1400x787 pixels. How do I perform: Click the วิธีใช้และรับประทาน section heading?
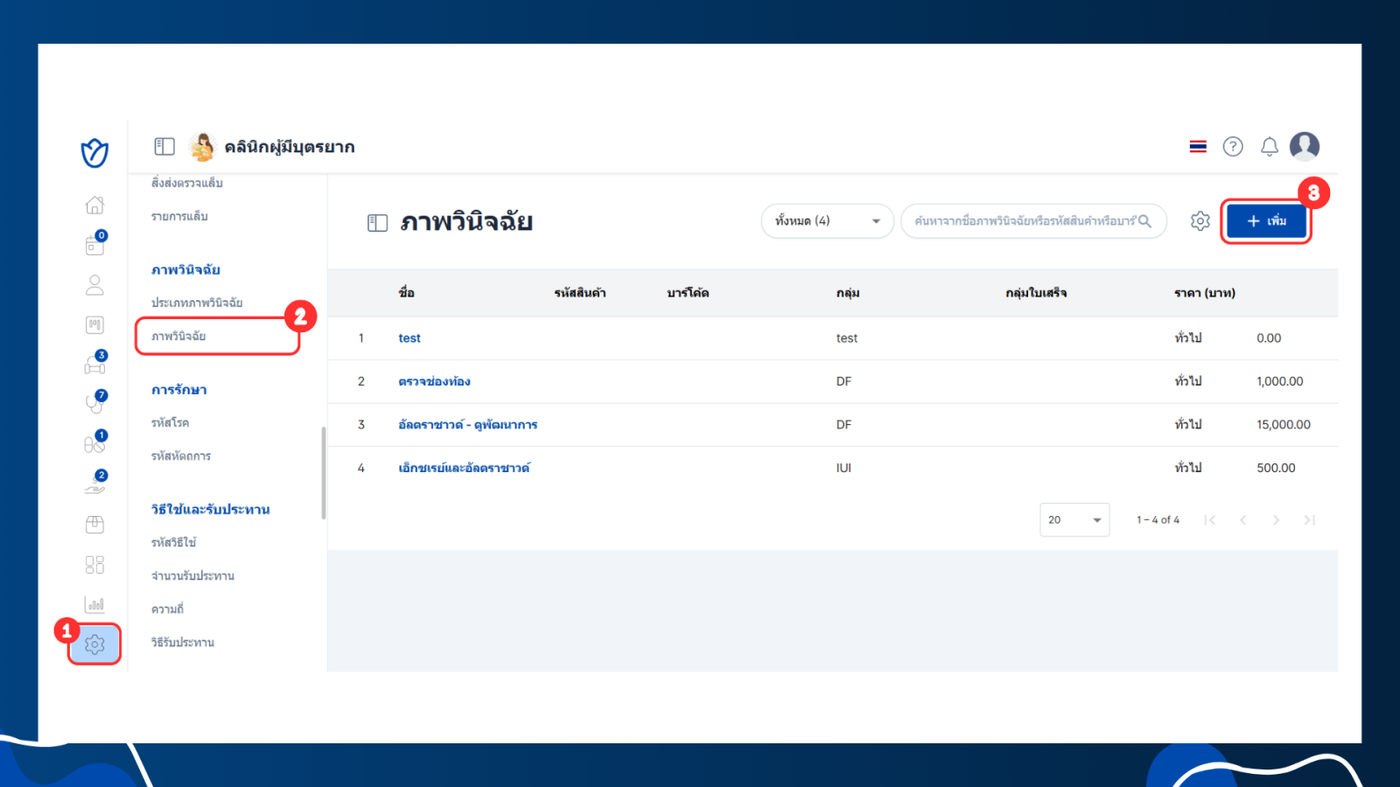(x=211, y=509)
